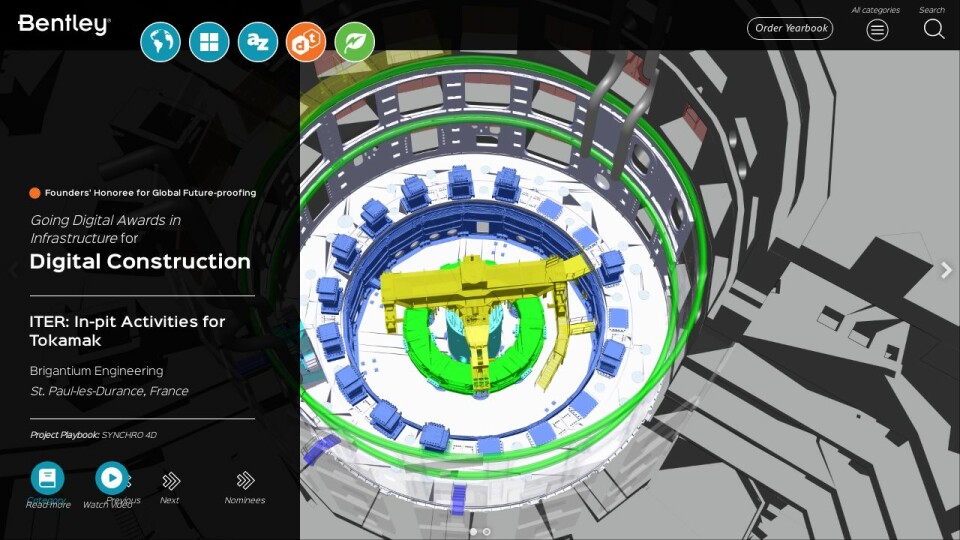
Task: Click the Nominees label
Action: (245, 500)
